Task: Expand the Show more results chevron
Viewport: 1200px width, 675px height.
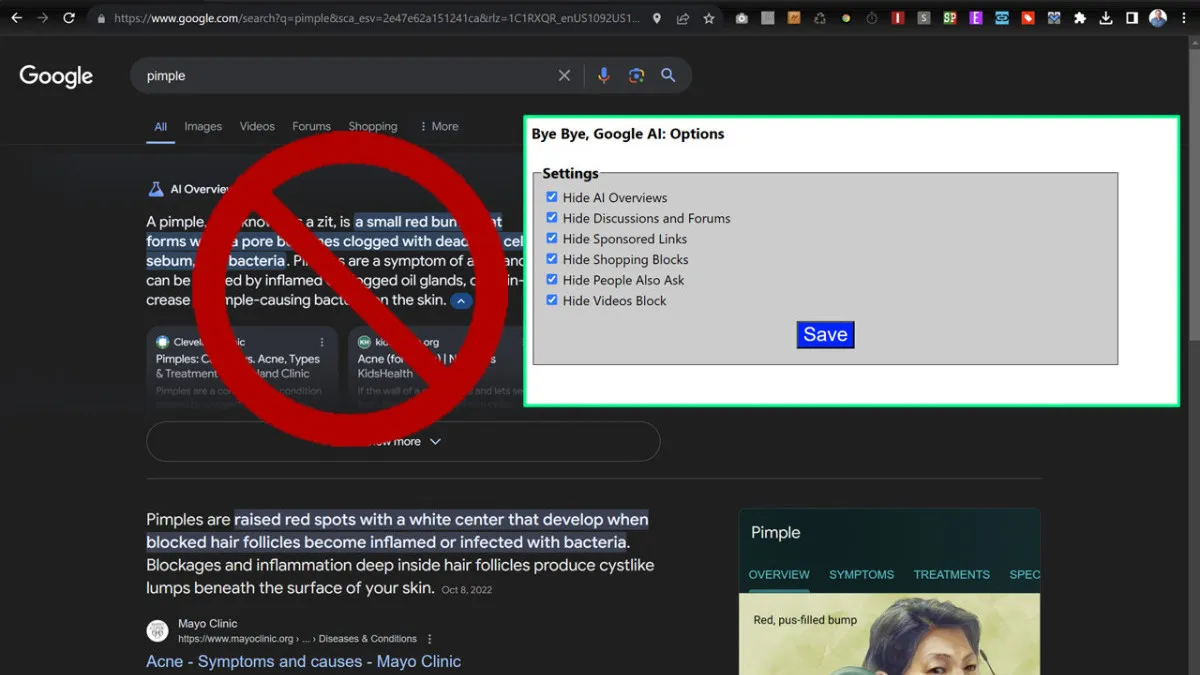Action: click(434, 441)
